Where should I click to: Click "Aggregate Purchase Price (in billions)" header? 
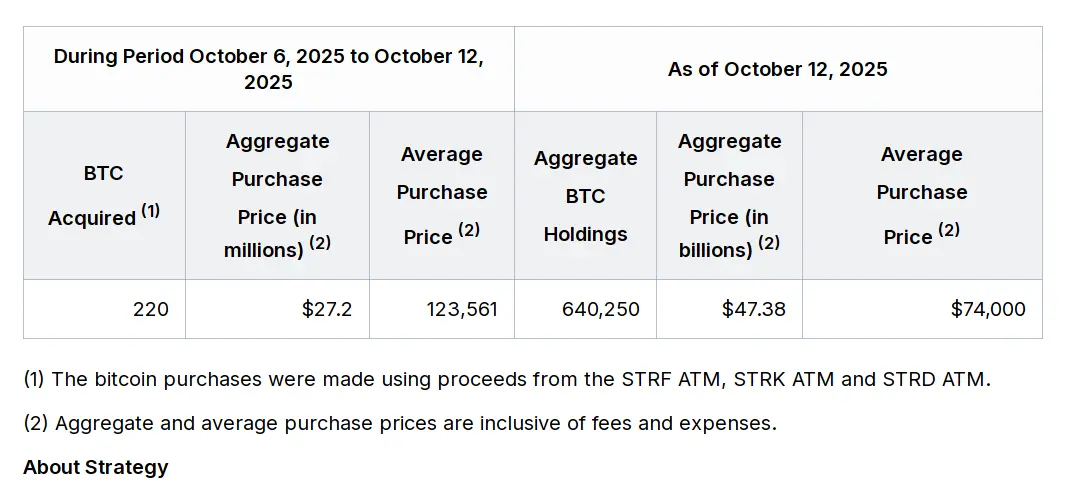click(x=729, y=195)
